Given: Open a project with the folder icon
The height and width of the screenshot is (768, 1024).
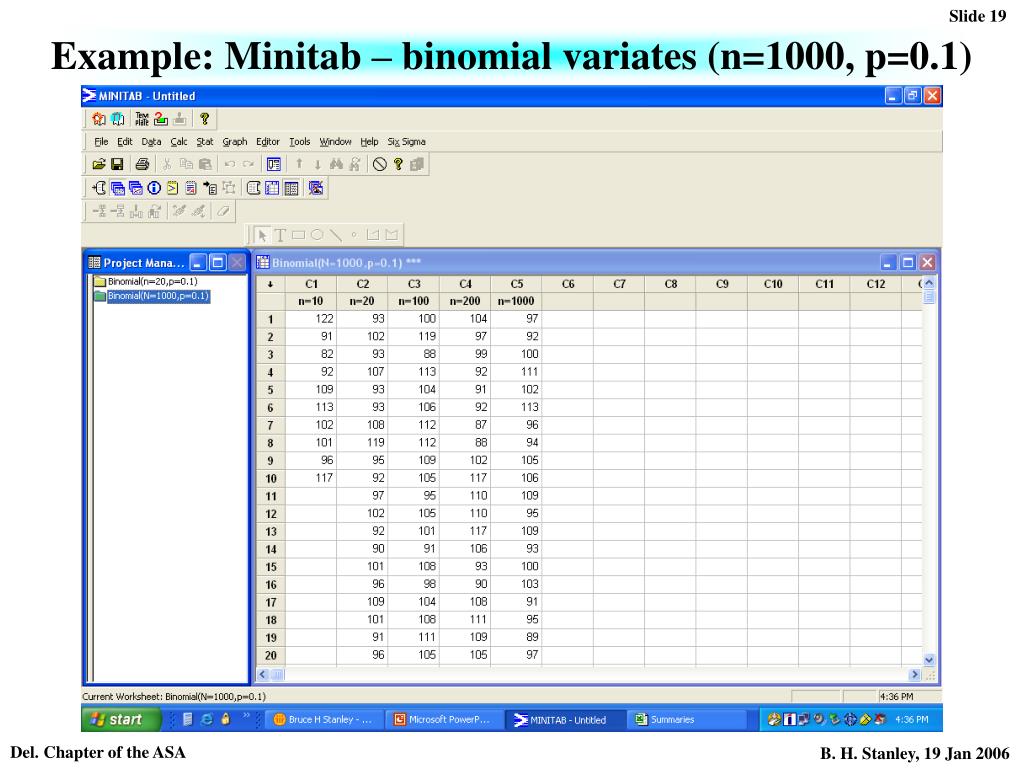Looking at the screenshot, I should pyautogui.click(x=99, y=165).
